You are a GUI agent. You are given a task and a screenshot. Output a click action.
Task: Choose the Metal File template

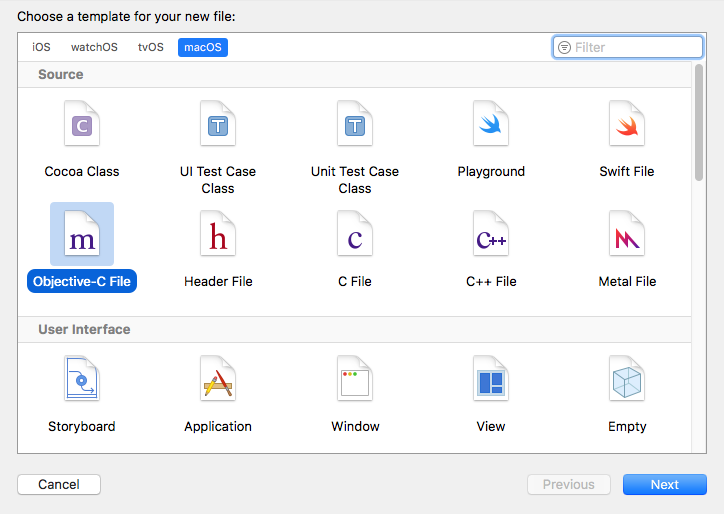coord(627,236)
